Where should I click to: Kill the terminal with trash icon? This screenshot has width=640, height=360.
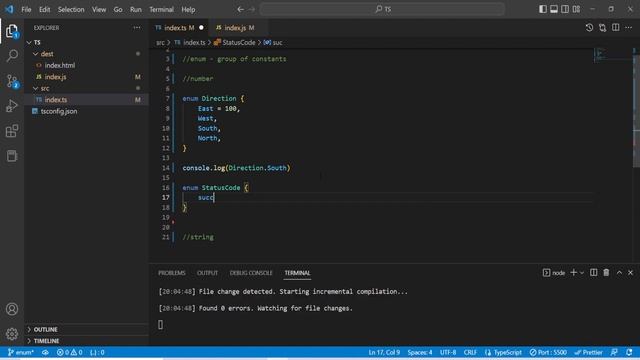(606, 273)
